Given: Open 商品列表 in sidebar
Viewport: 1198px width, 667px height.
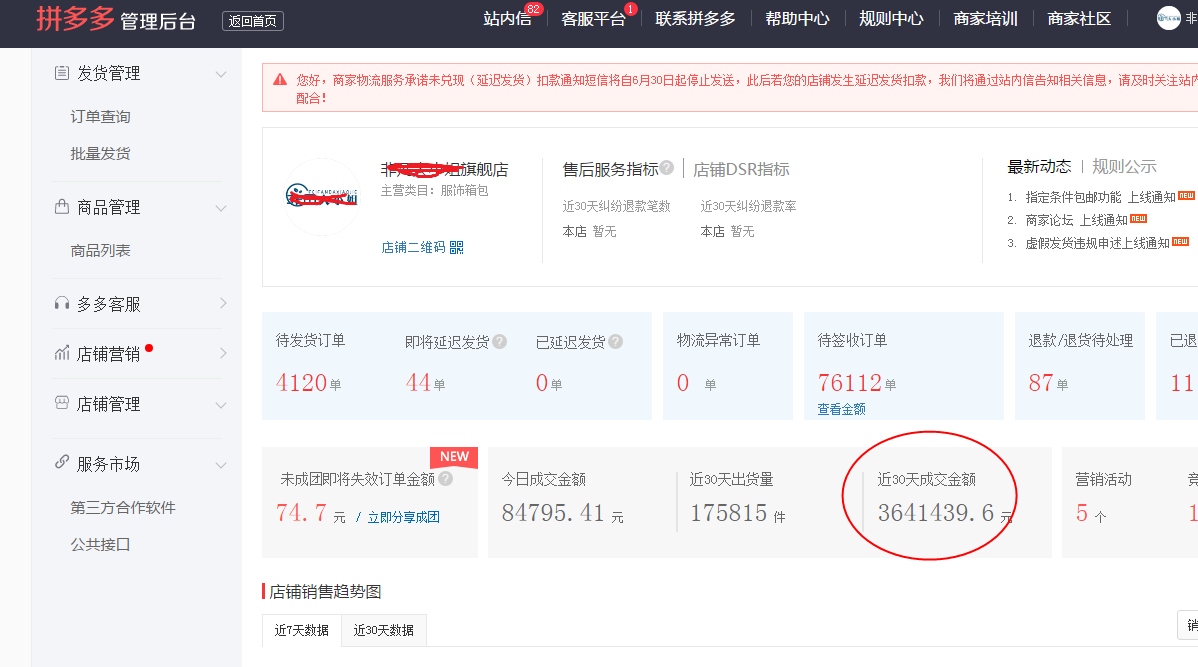Looking at the screenshot, I should tap(100, 251).
